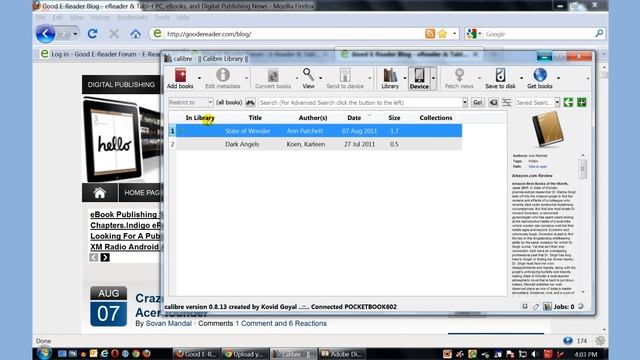Open the Jobs: 0 status indicator
The width and height of the screenshot is (640, 360).
[x=564, y=307]
